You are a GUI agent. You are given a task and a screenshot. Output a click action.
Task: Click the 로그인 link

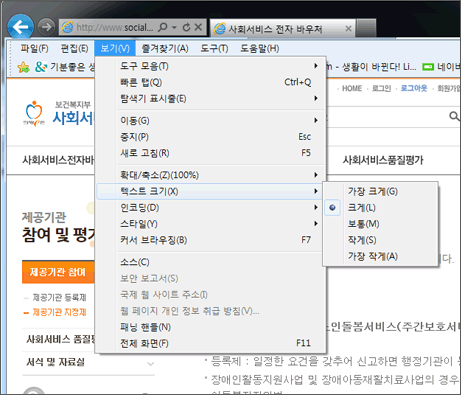point(381,88)
